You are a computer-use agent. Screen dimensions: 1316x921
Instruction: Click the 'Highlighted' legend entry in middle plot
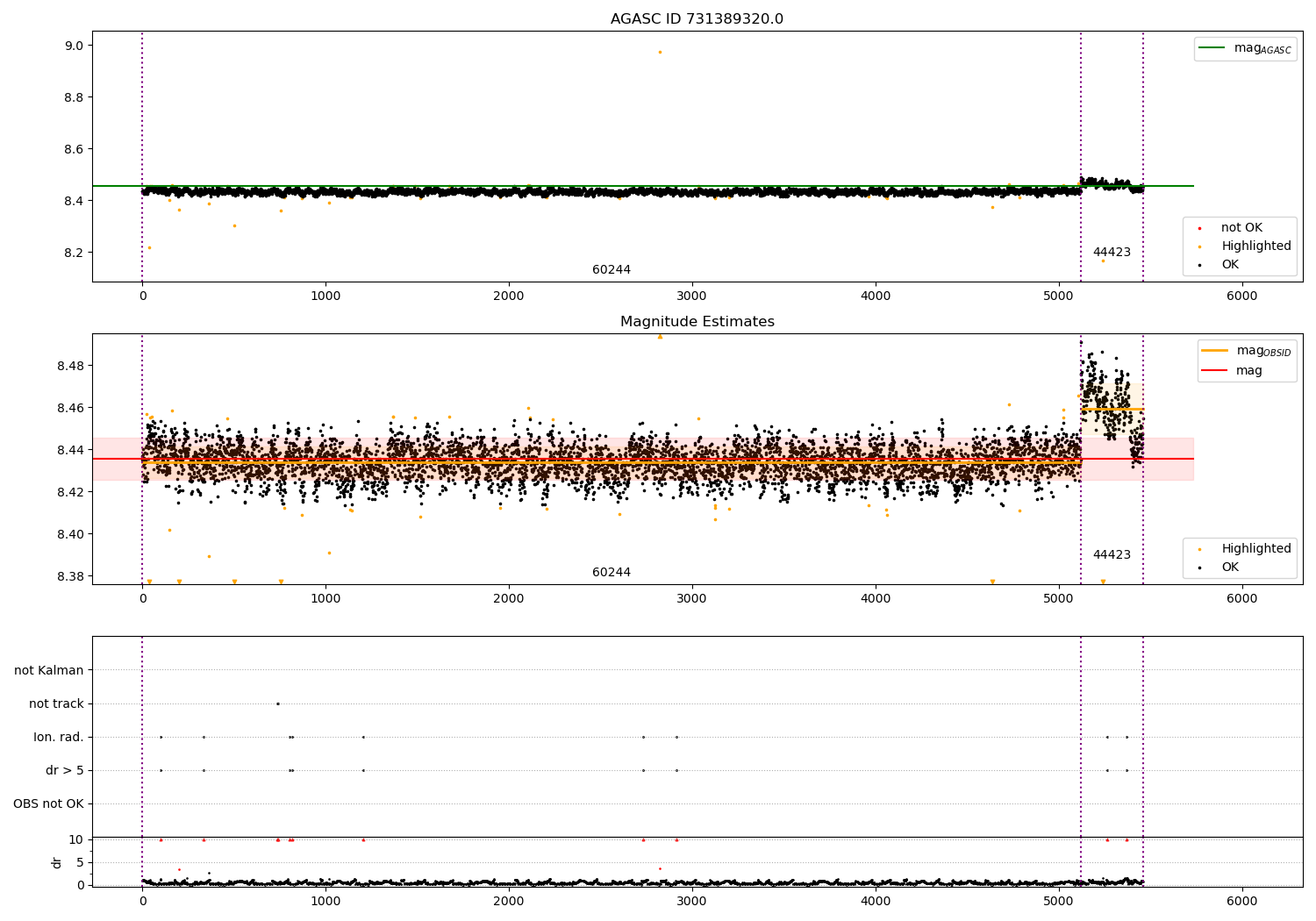pos(1246,549)
